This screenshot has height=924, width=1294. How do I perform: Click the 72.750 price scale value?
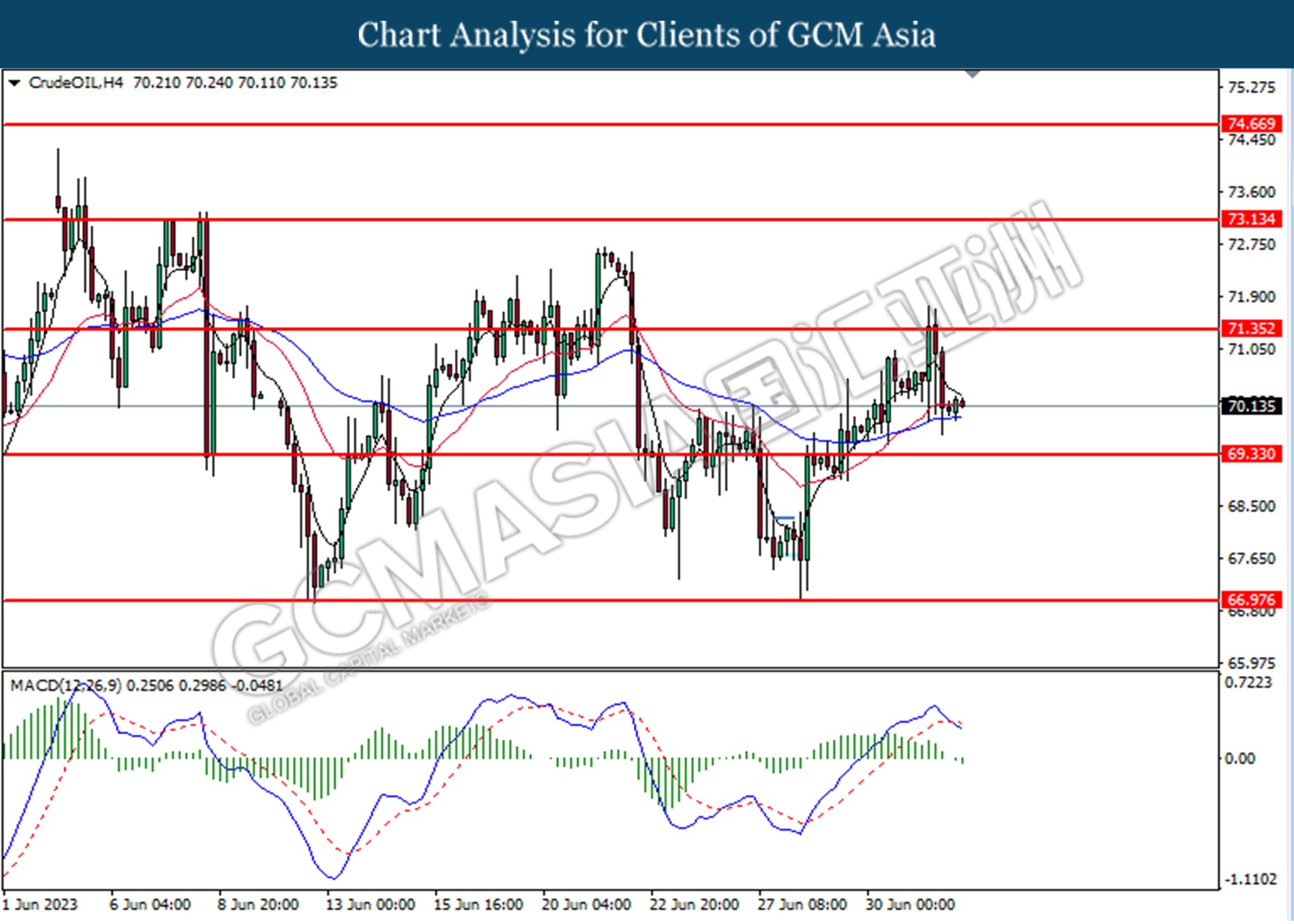1251,245
